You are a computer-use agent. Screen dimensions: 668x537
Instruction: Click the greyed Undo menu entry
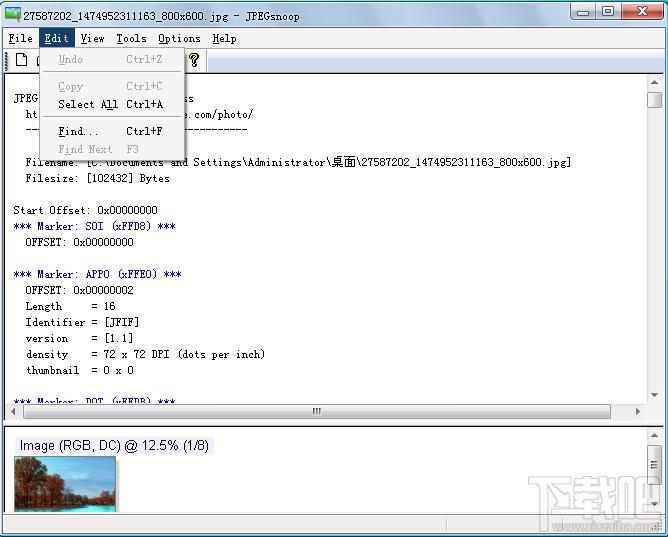tap(112, 59)
